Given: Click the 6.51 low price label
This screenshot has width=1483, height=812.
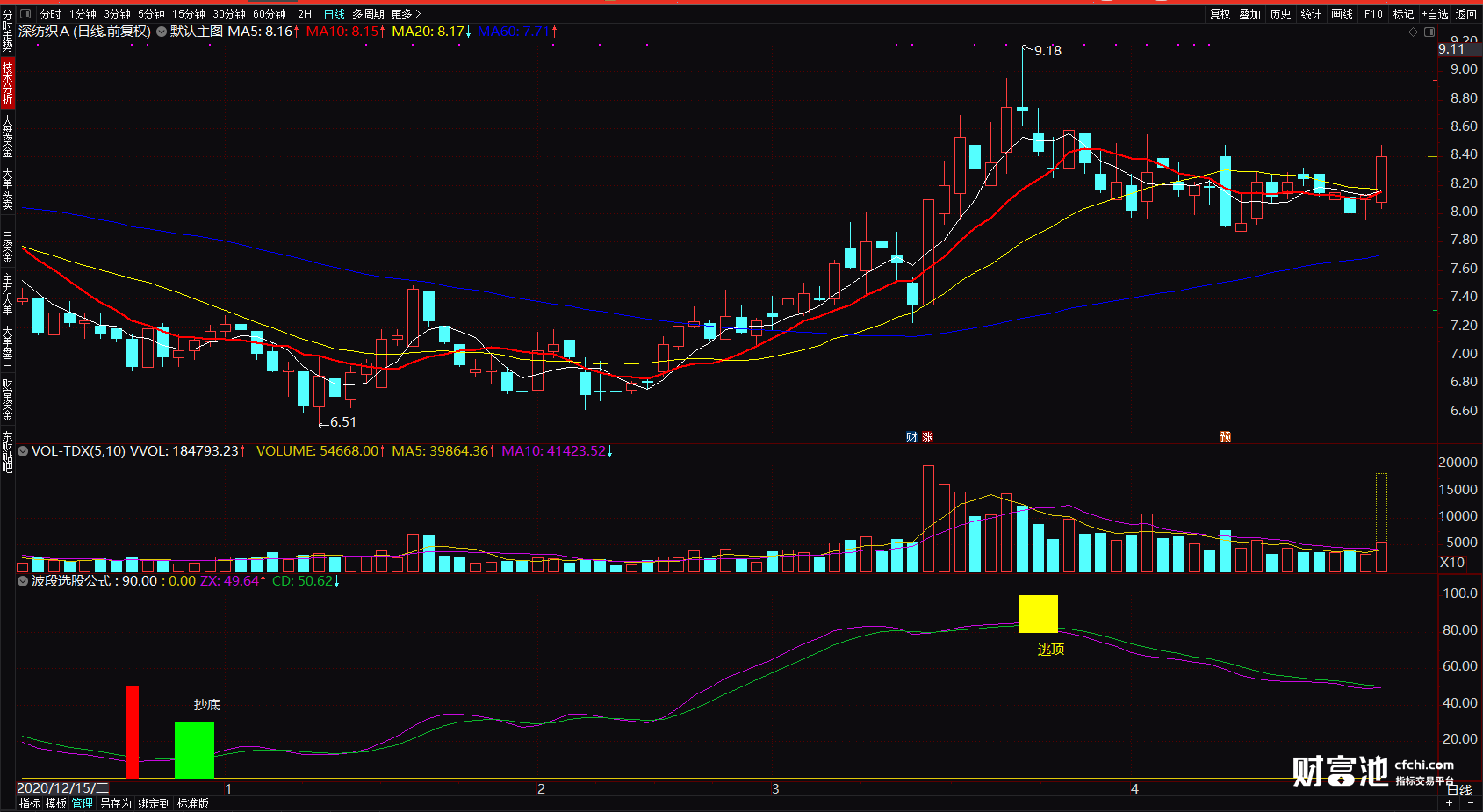Looking at the screenshot, I should 343,422.
